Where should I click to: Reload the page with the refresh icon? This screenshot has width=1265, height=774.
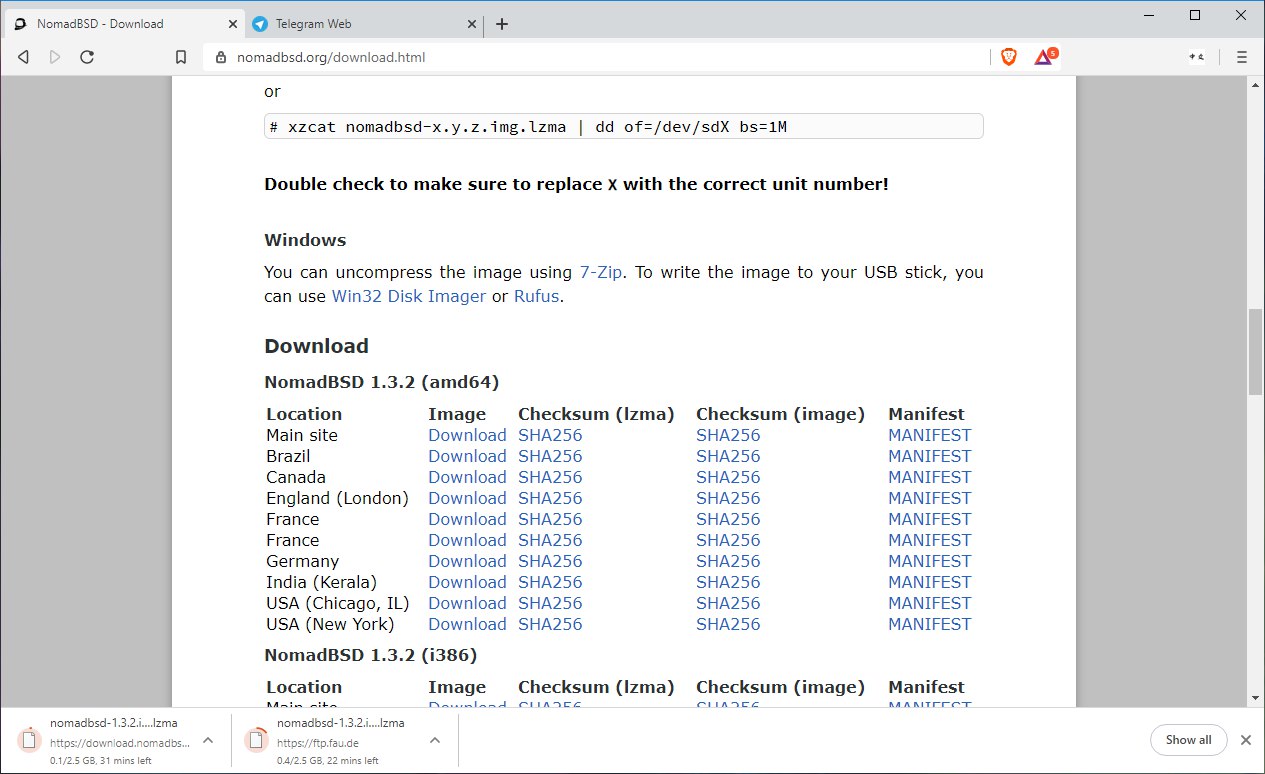pos(87,57)
